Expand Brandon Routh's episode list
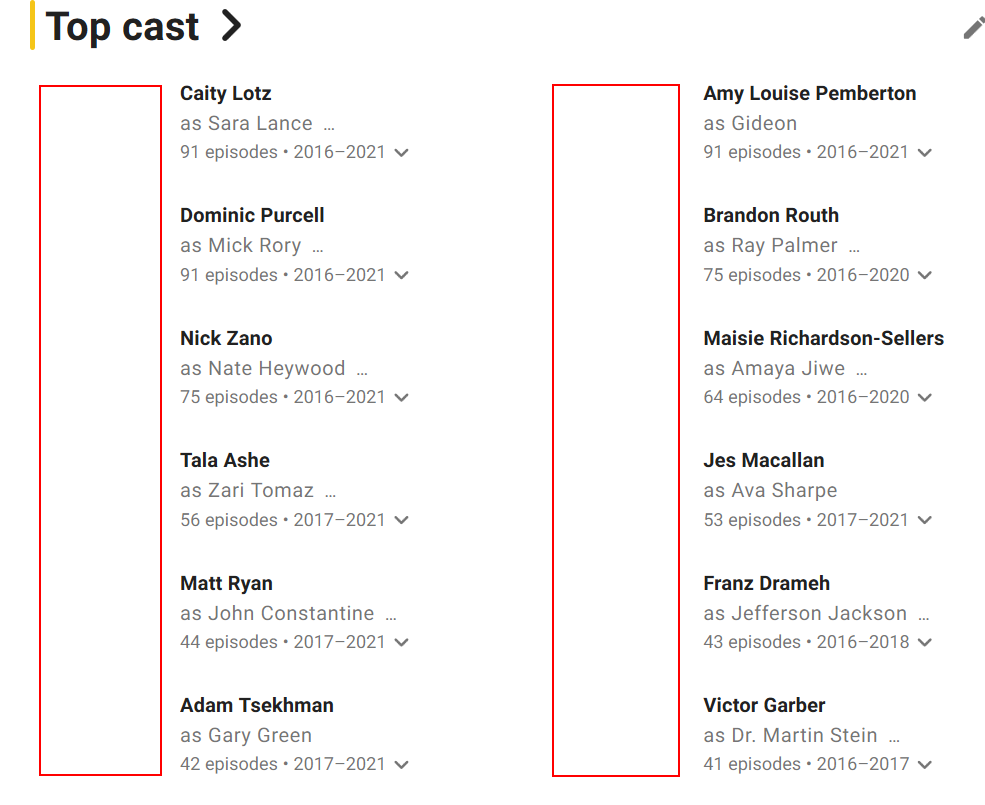Viewport: 985px width, 805px height. (x=924, y=275)
